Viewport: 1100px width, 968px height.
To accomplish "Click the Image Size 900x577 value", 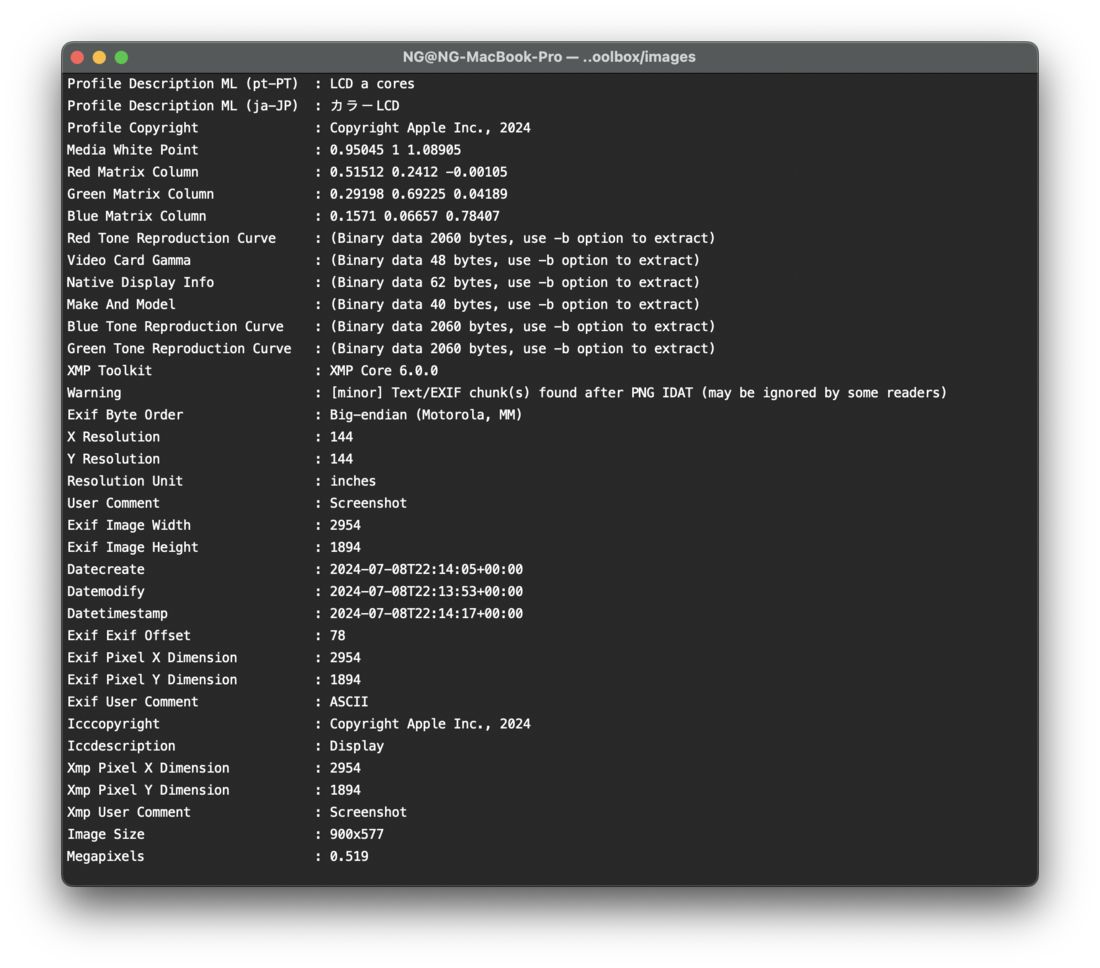I will (356, 834).
